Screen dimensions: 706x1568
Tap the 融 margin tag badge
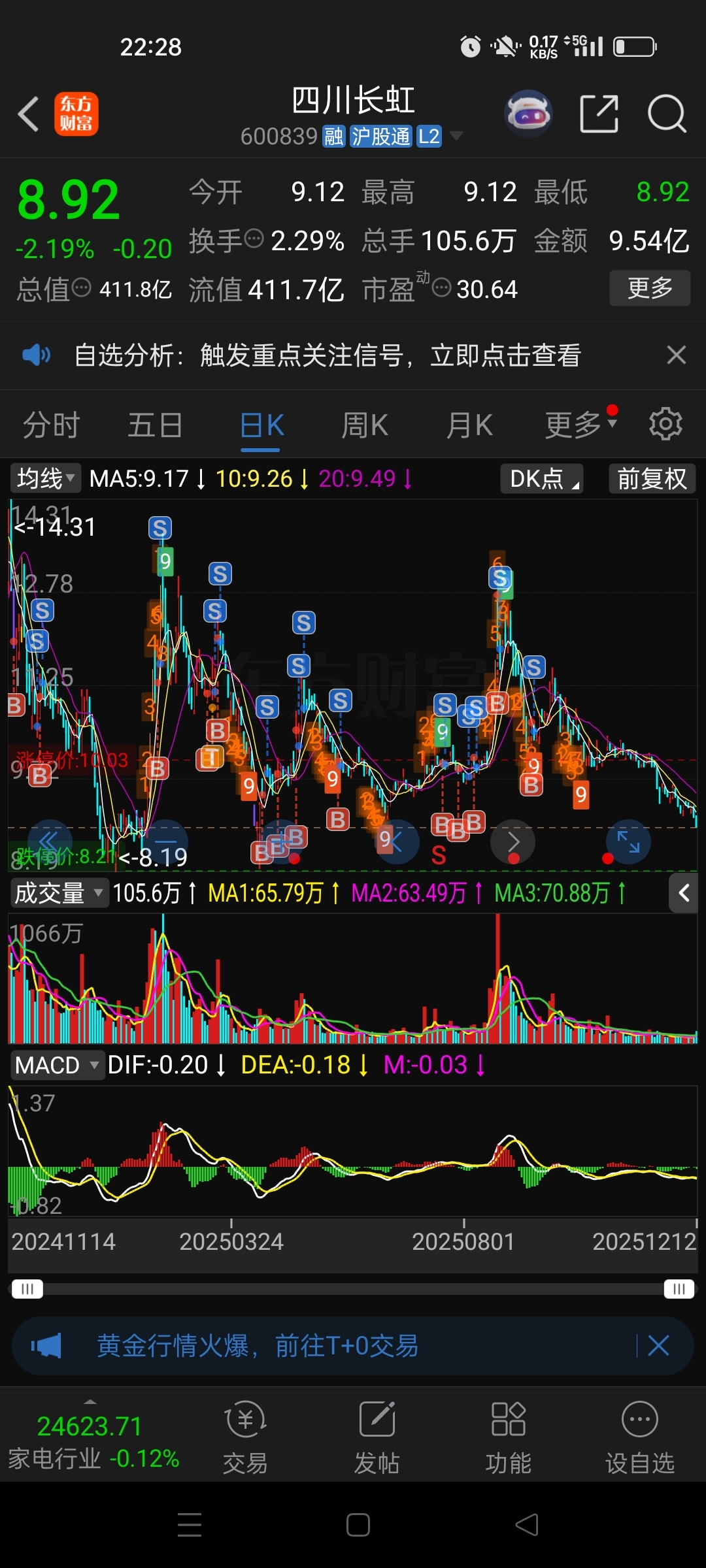334,136
